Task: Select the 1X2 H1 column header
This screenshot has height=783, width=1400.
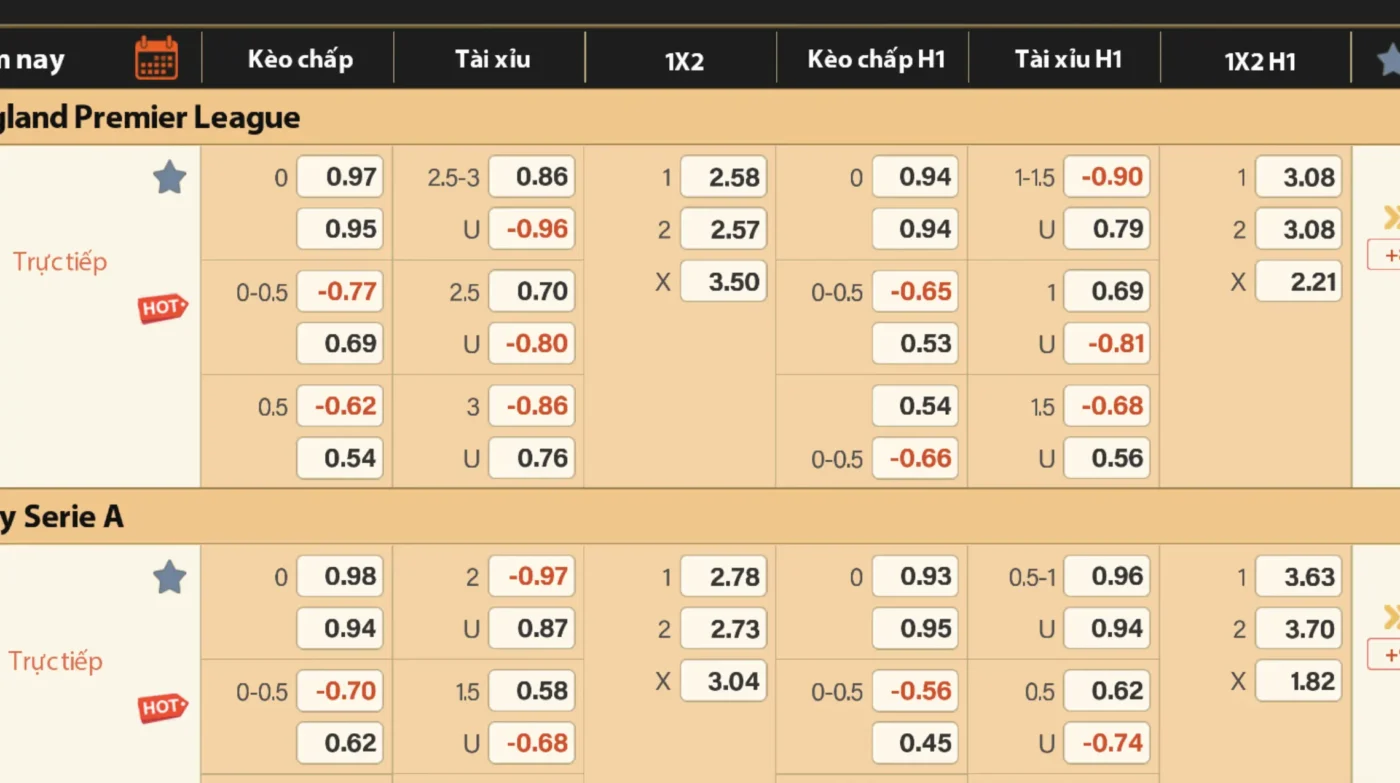Action: [x=1260, y=61]
